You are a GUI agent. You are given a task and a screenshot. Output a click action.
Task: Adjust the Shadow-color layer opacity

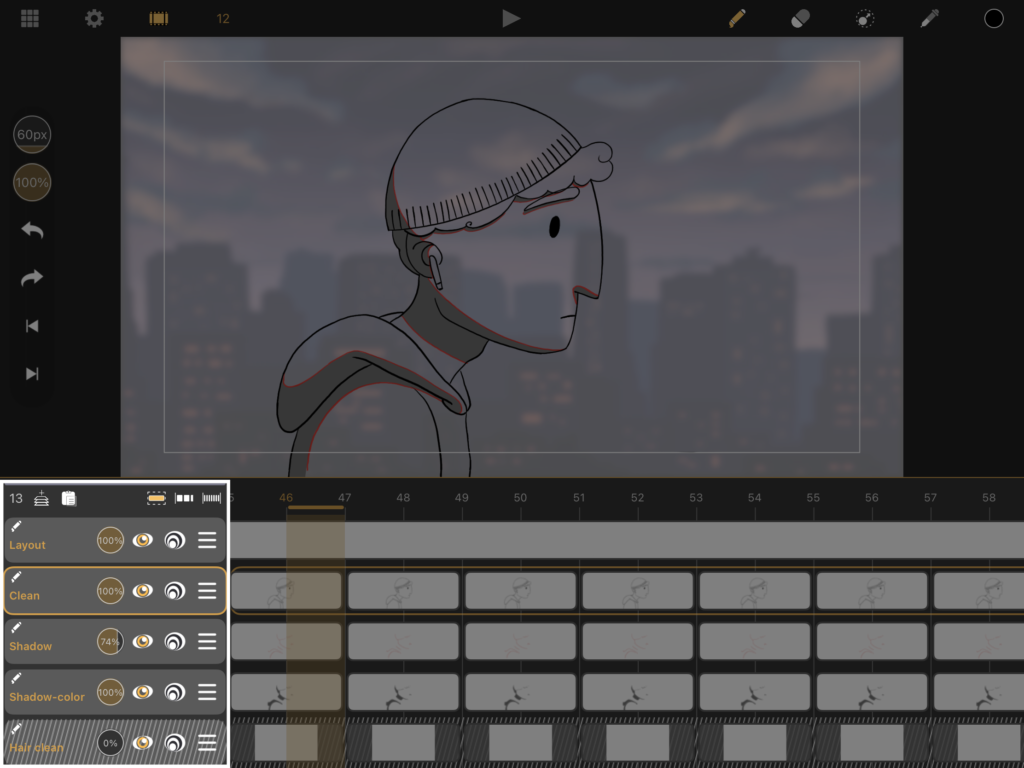(x=110, y=692)
